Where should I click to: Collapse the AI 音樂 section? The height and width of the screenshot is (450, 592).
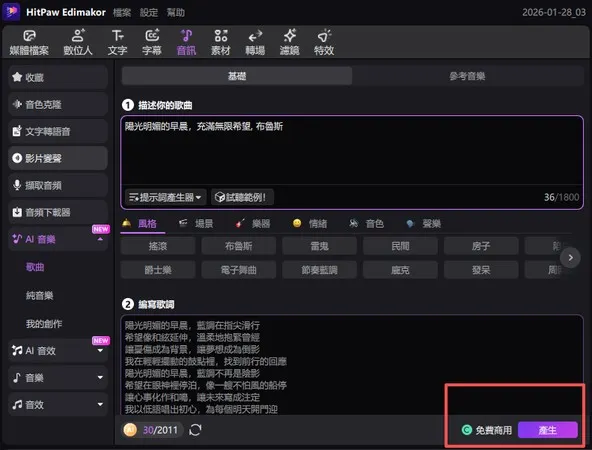[x=100, y=239]
